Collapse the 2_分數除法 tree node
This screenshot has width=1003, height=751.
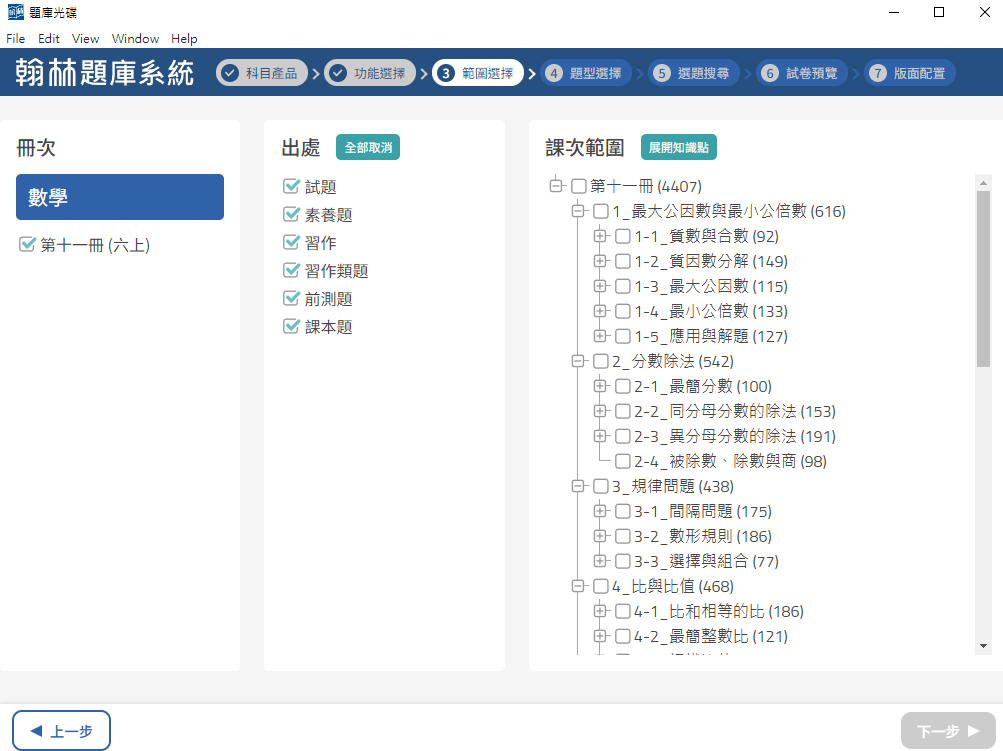[x=577, y=361]
